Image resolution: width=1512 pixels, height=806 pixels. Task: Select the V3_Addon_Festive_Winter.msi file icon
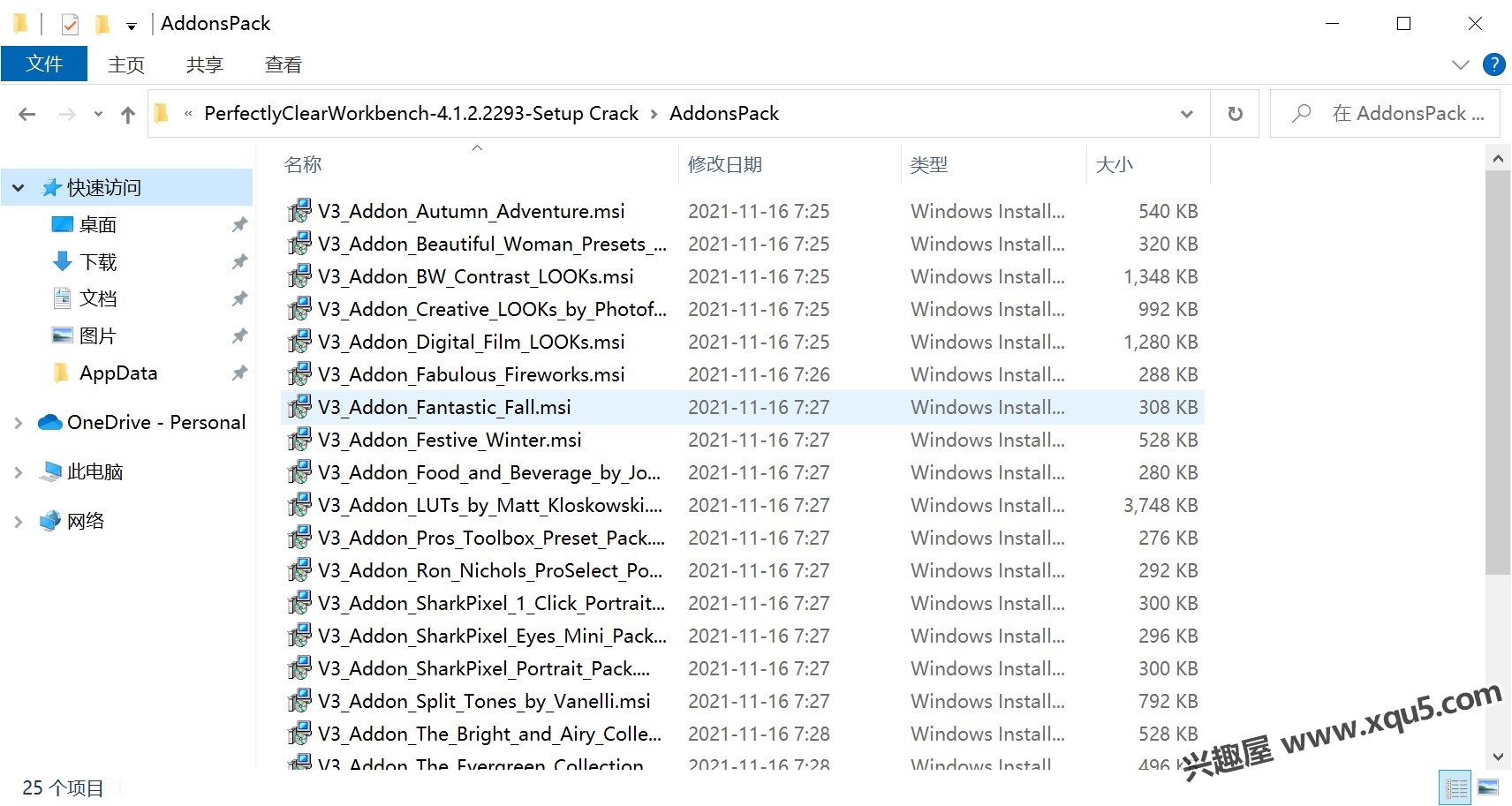pos(299,440)
